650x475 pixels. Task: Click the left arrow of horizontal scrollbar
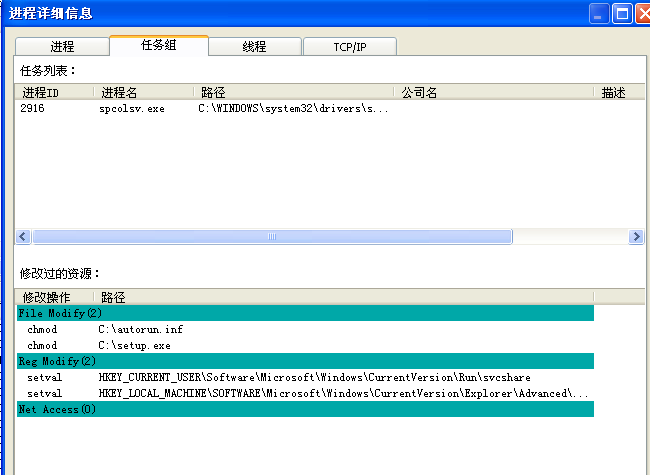point(24,237)
